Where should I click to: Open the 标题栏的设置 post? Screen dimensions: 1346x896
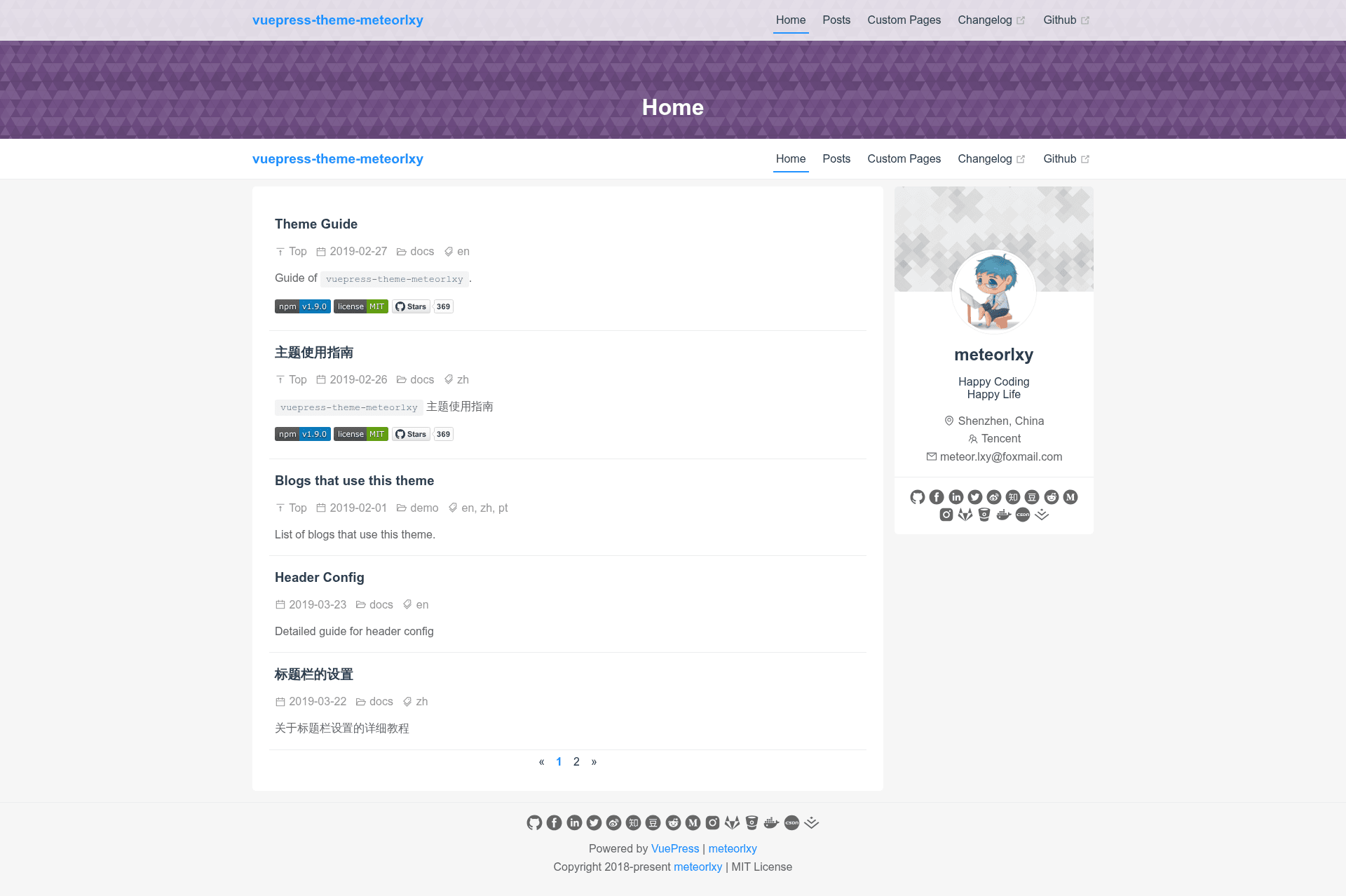pos(314,674)
